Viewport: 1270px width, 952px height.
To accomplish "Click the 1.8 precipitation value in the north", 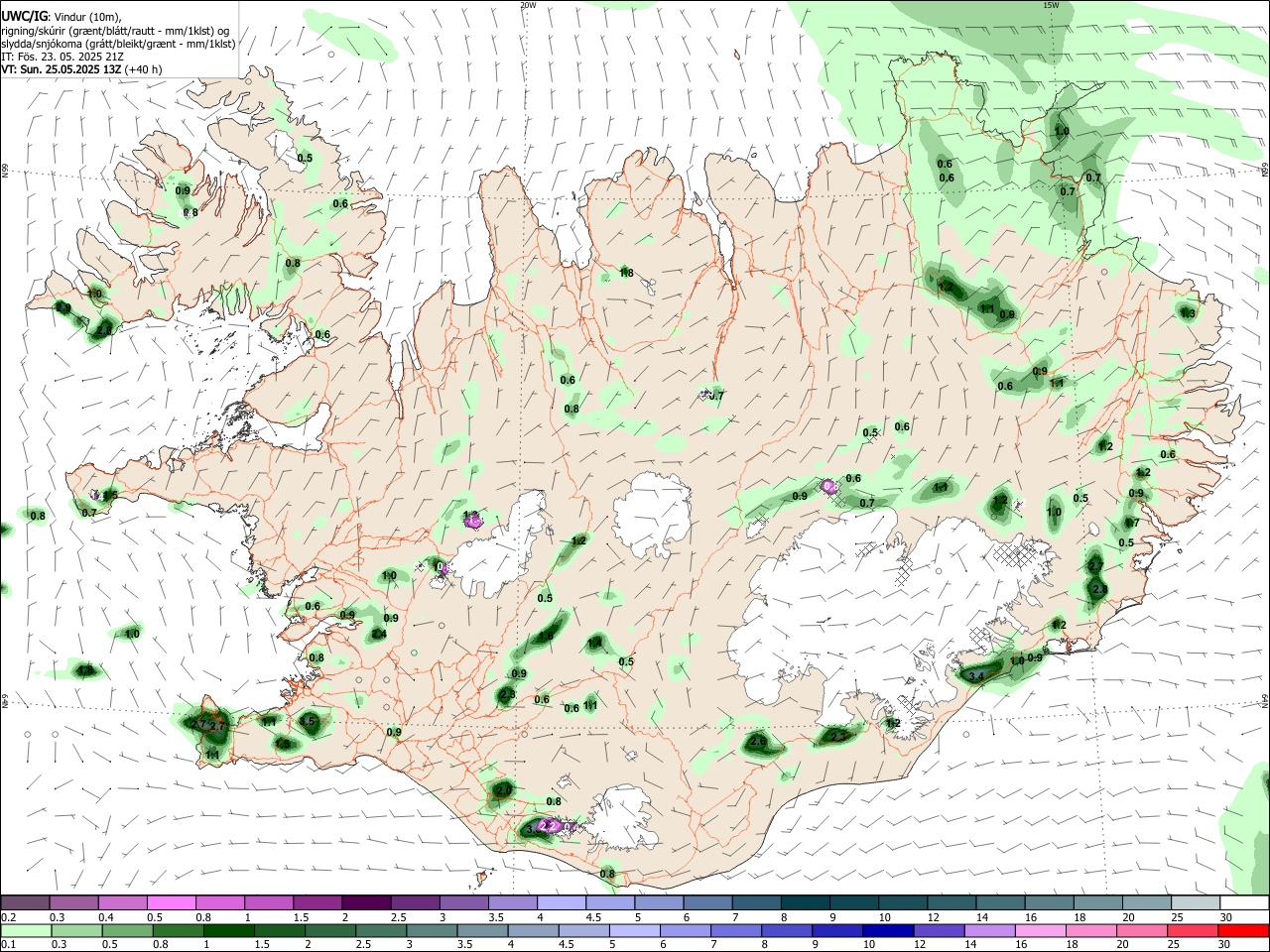I will tap(626, 273).
